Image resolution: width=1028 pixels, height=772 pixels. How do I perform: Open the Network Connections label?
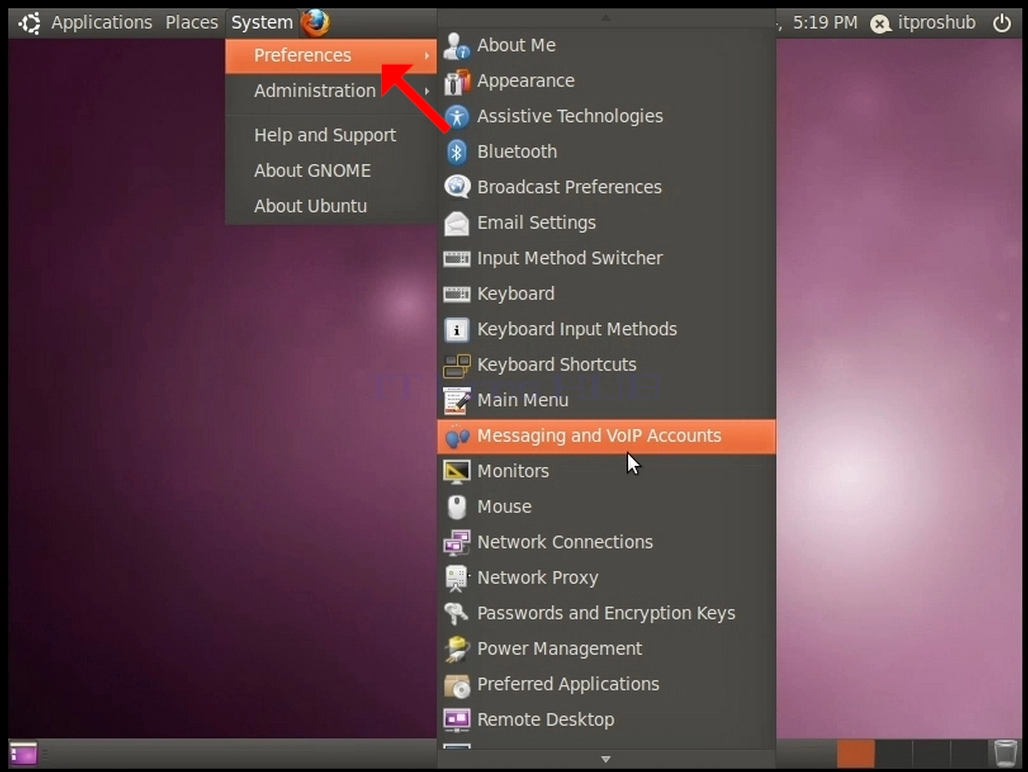[565, 542]
